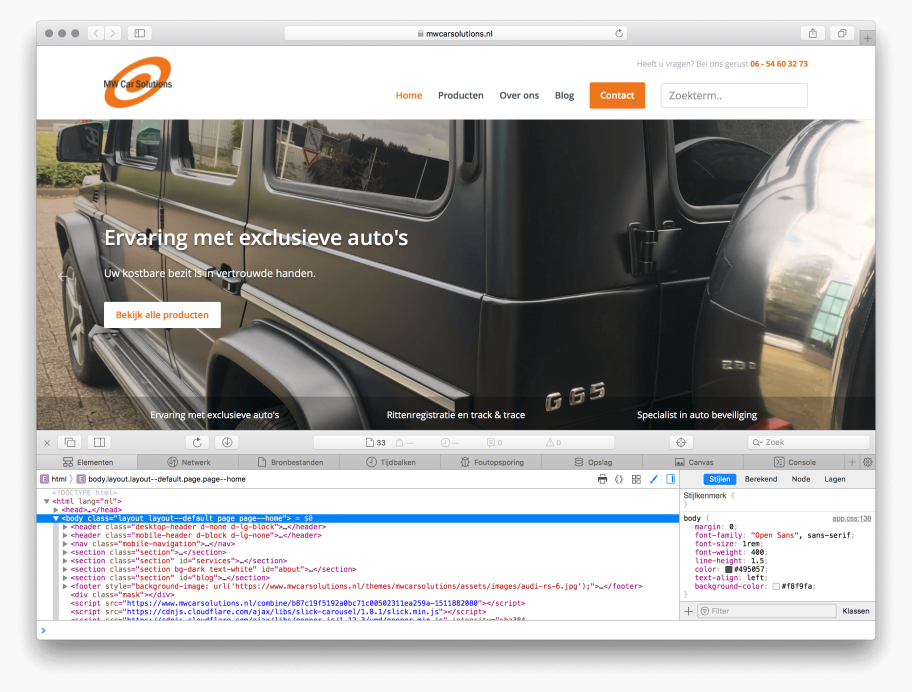Expand the about section element
The image size is (912, 692).
(65, 569)
